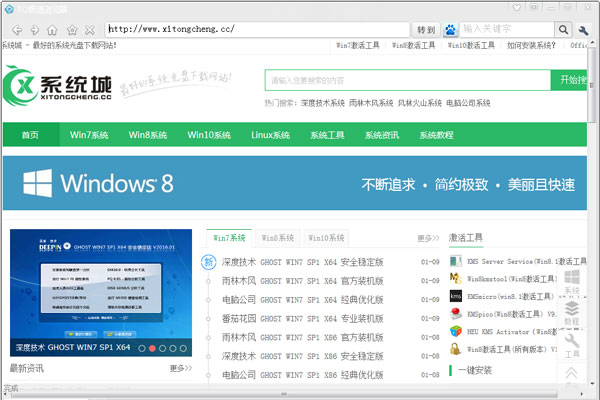Click the vertical scrollbar thumb
600x400 pixels.
click(592, 84)
